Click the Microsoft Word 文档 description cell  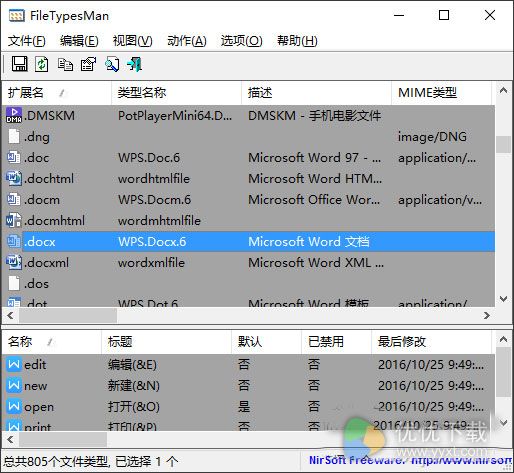[x=309, y=242]
